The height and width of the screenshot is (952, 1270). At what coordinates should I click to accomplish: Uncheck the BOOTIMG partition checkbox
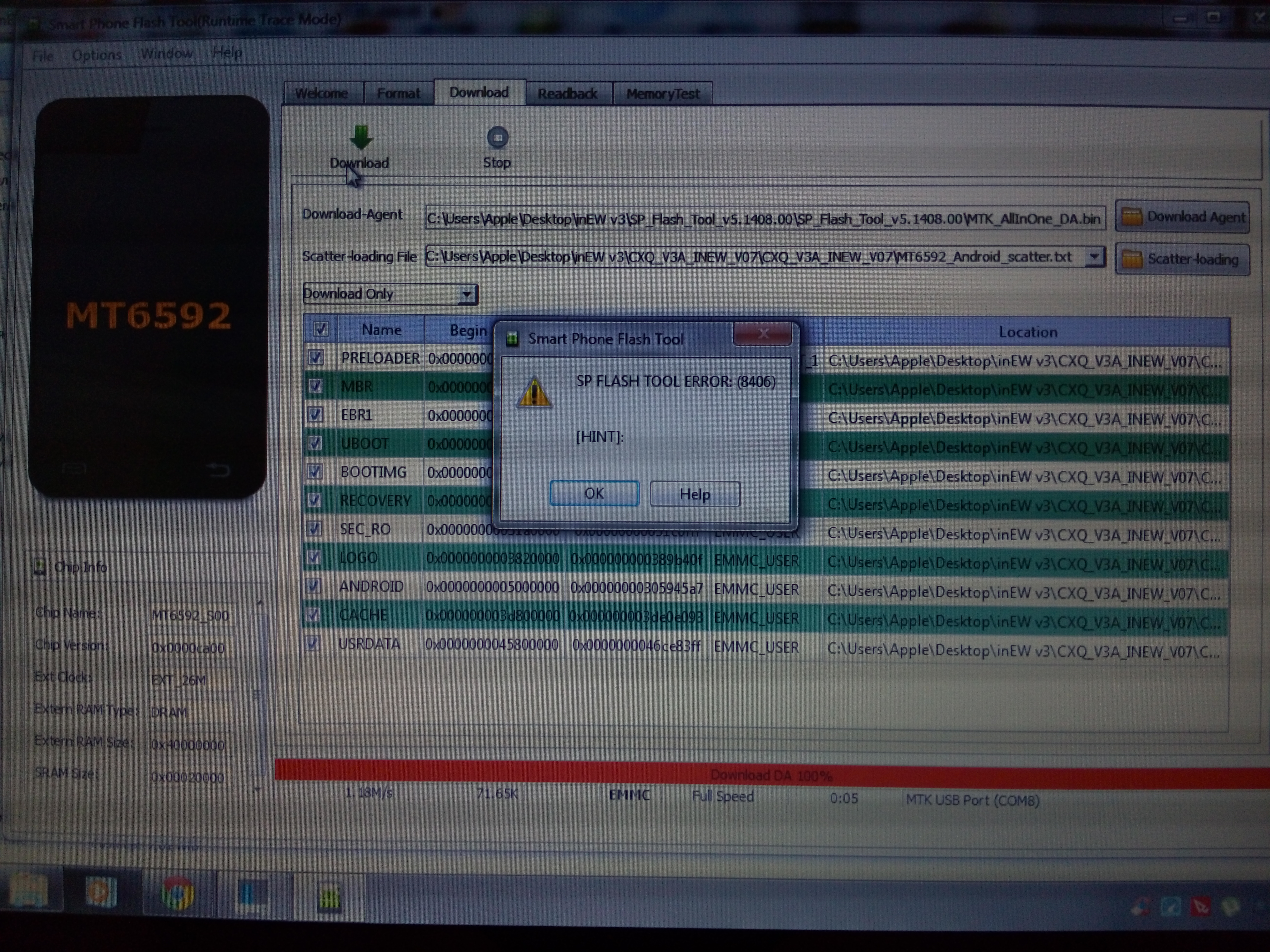pos(315,472)
